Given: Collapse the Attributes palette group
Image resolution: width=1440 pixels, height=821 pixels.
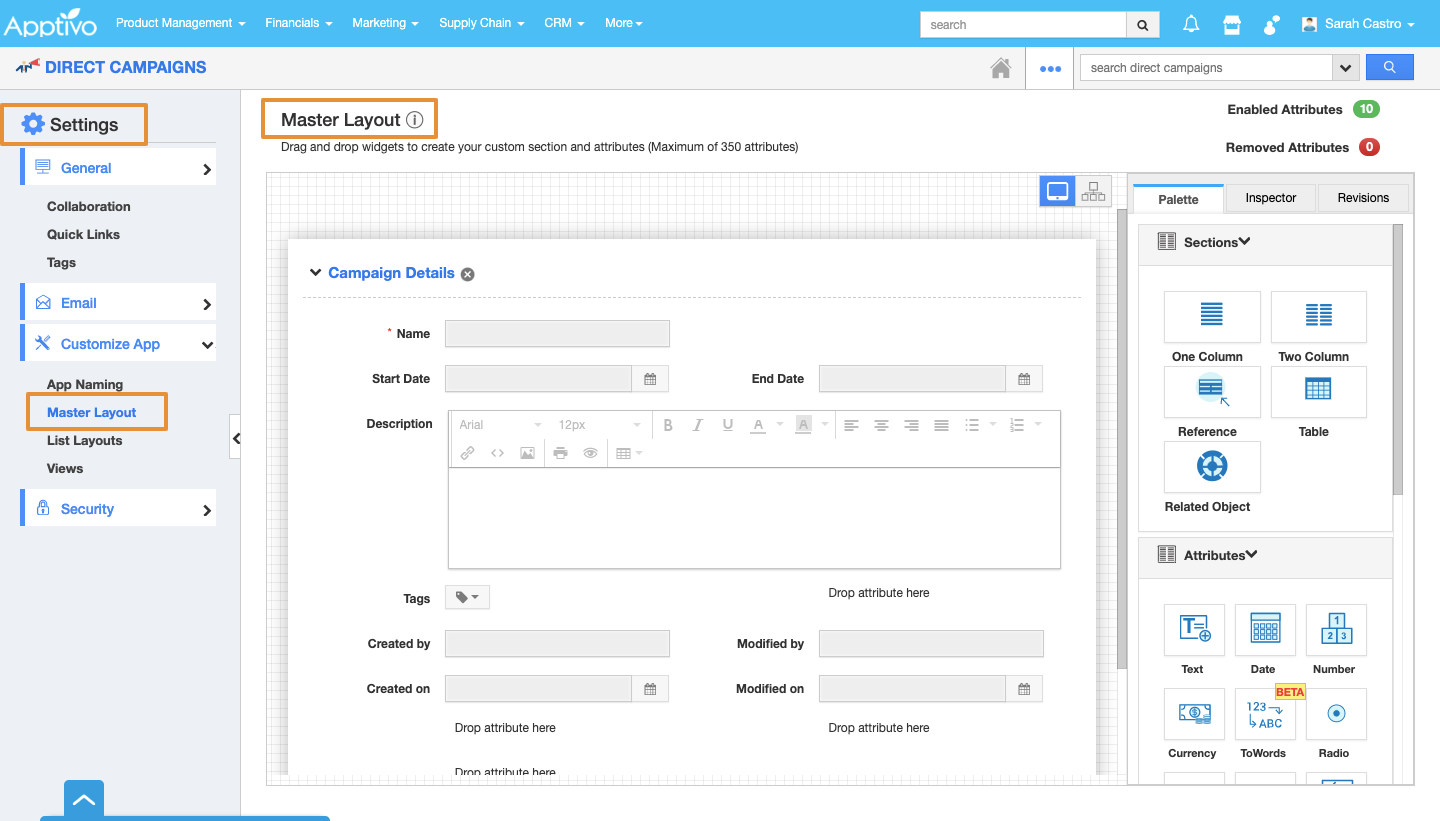Looking at the screenshot, I should pos(1251,555).
